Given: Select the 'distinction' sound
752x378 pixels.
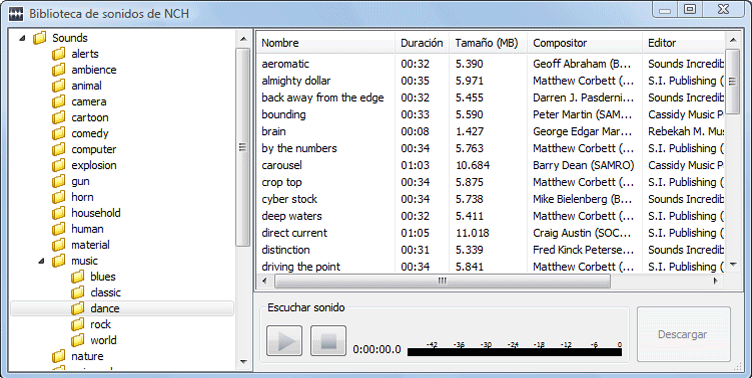Looking at the screenshot, I should 491,250.
